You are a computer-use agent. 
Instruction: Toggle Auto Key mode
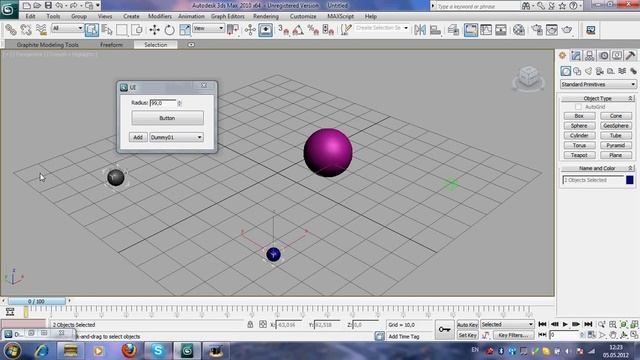(467, 325)
